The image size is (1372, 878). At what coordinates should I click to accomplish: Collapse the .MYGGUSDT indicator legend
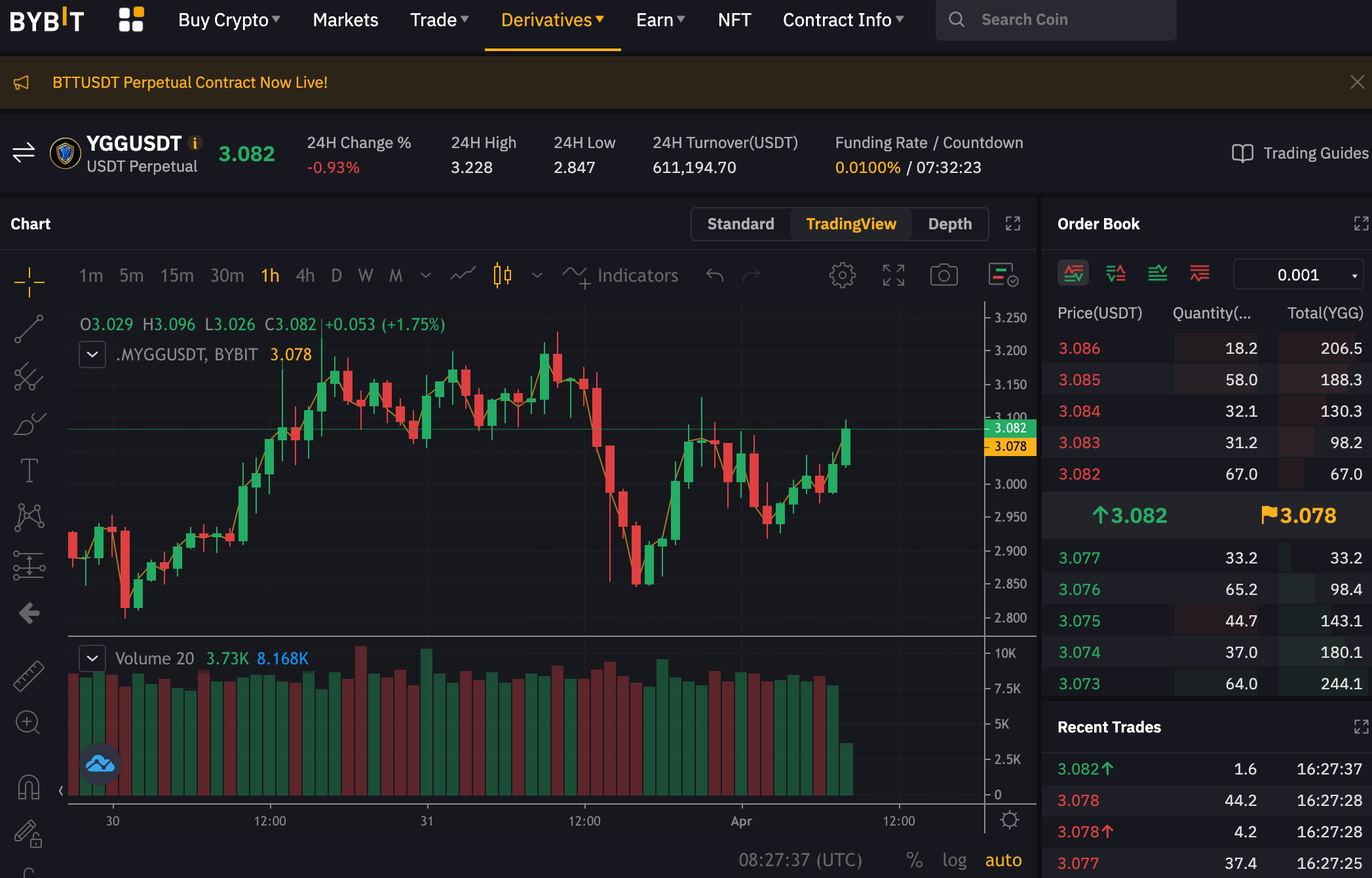[92, 354]
